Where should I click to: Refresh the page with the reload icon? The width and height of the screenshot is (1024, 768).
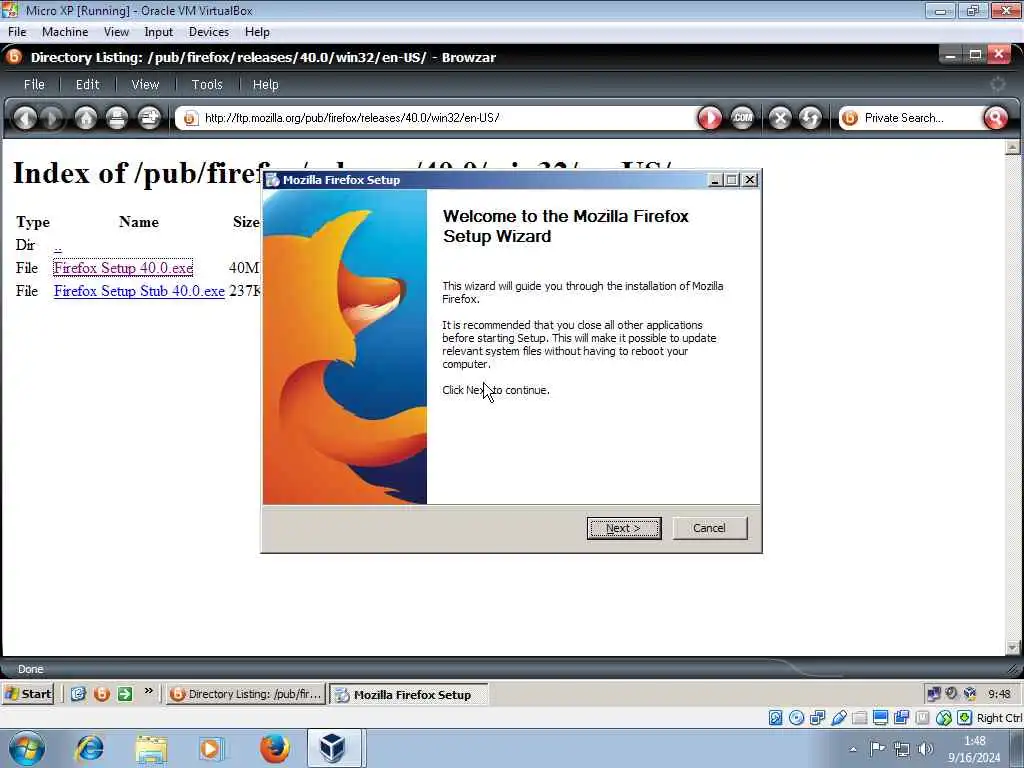[x=810, y=118]
